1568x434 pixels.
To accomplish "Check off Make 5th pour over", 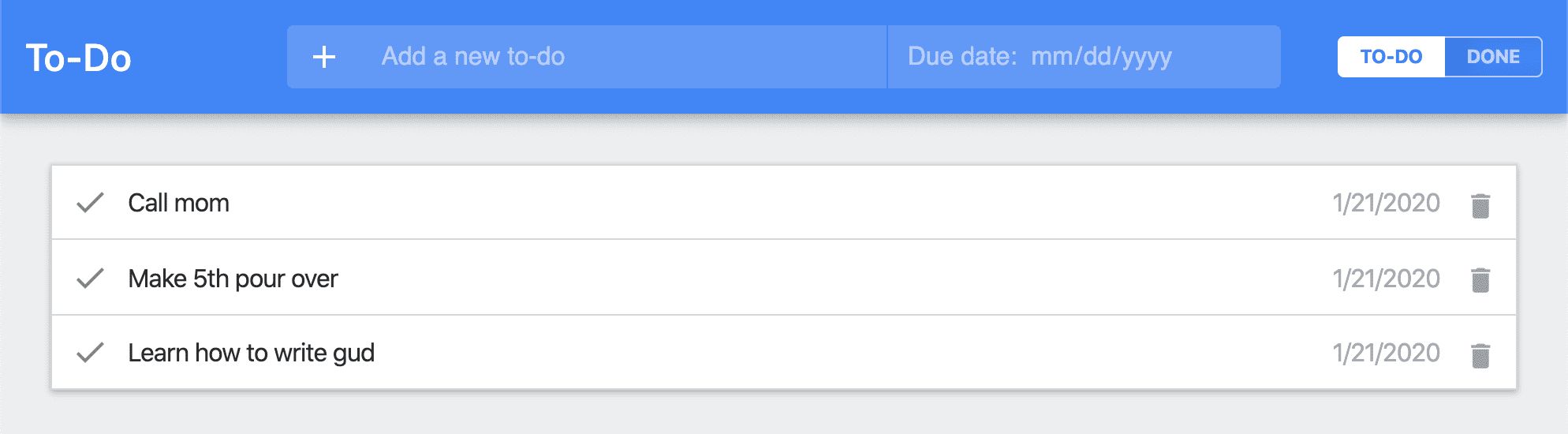I will (91, 278).
